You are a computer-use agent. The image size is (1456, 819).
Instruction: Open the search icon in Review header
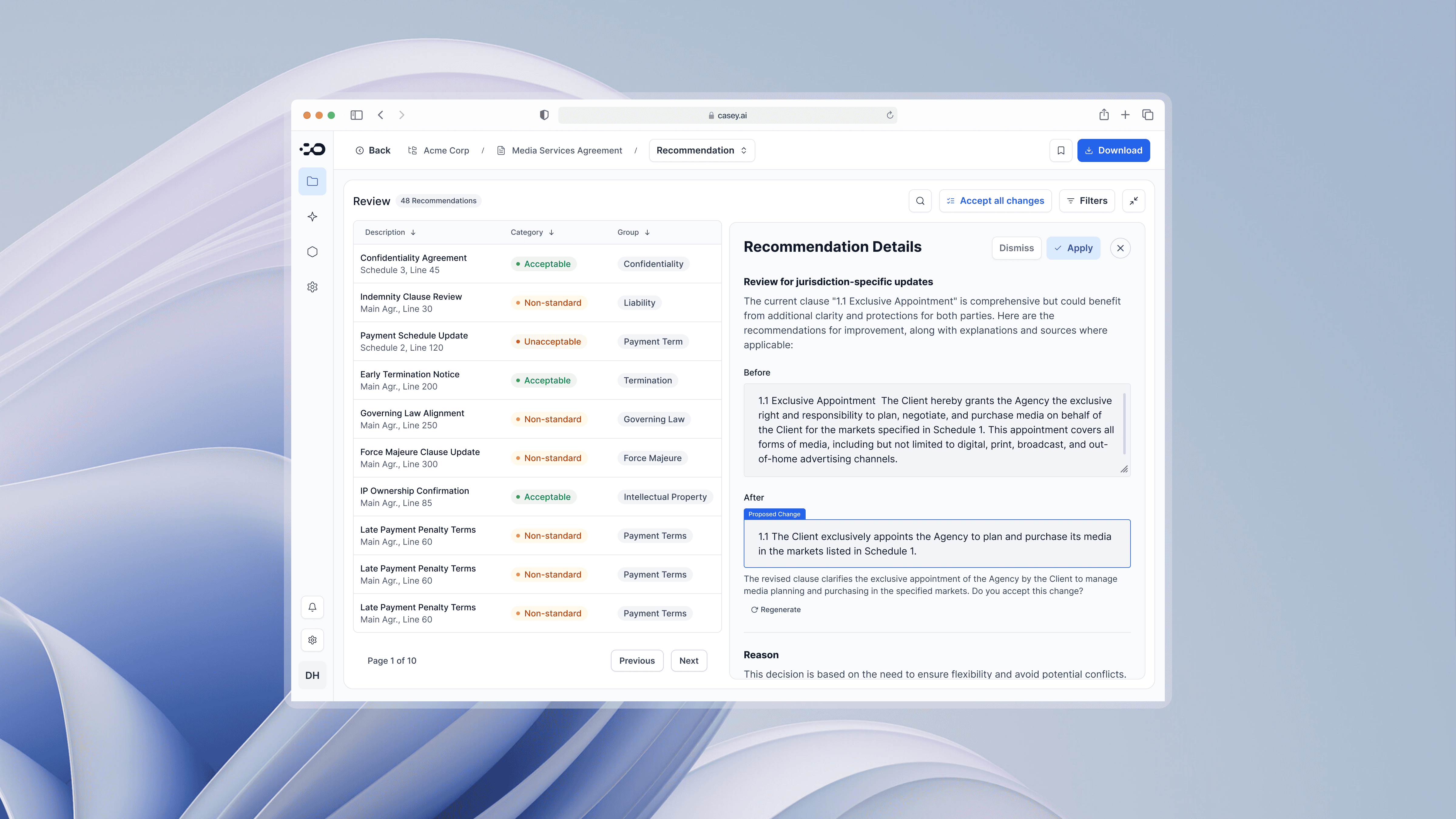coord(920,201)
